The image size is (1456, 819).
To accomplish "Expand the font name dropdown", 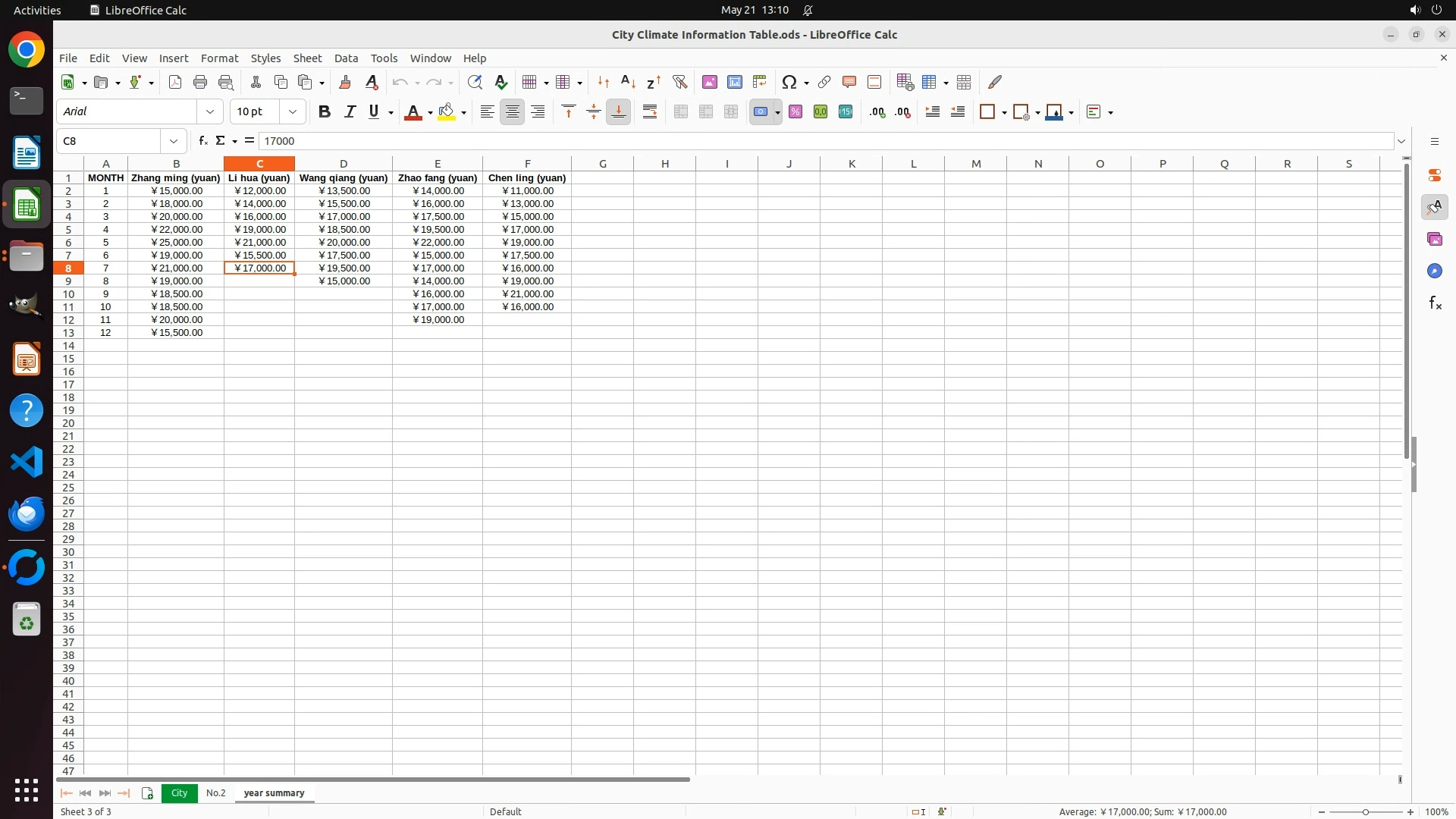I will coord(210,111).
